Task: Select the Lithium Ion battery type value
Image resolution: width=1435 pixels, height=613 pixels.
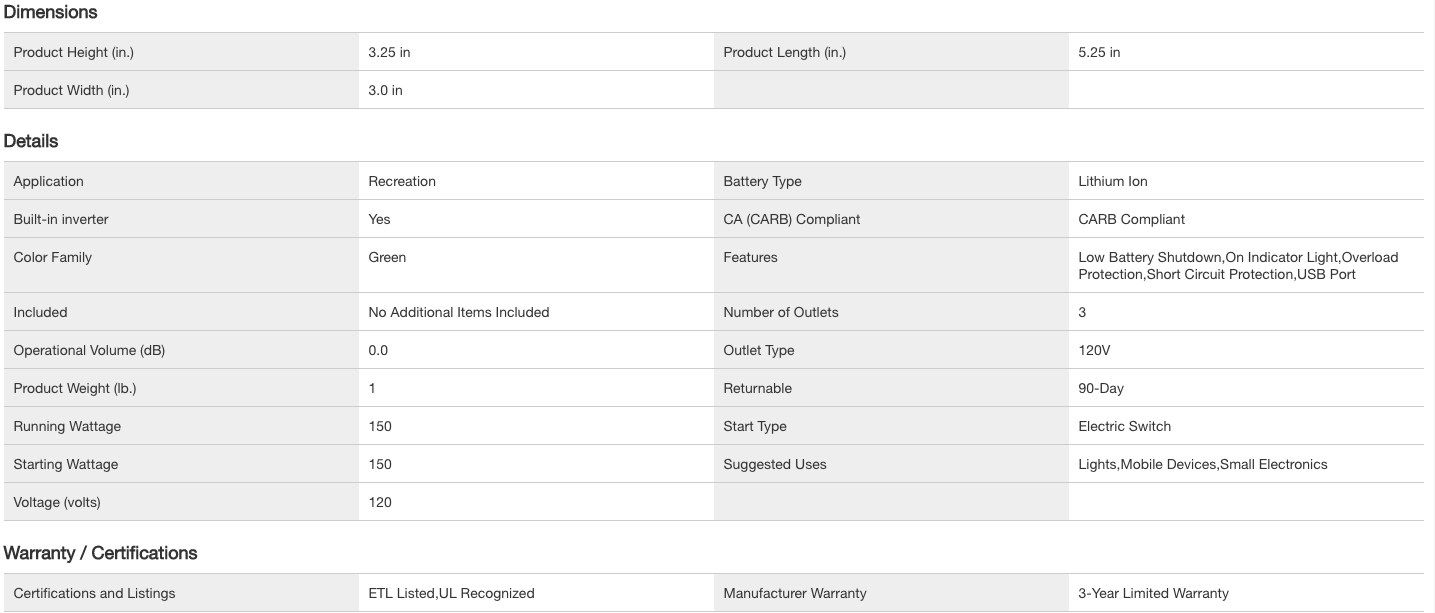Action: click(x=1112, y=181)
